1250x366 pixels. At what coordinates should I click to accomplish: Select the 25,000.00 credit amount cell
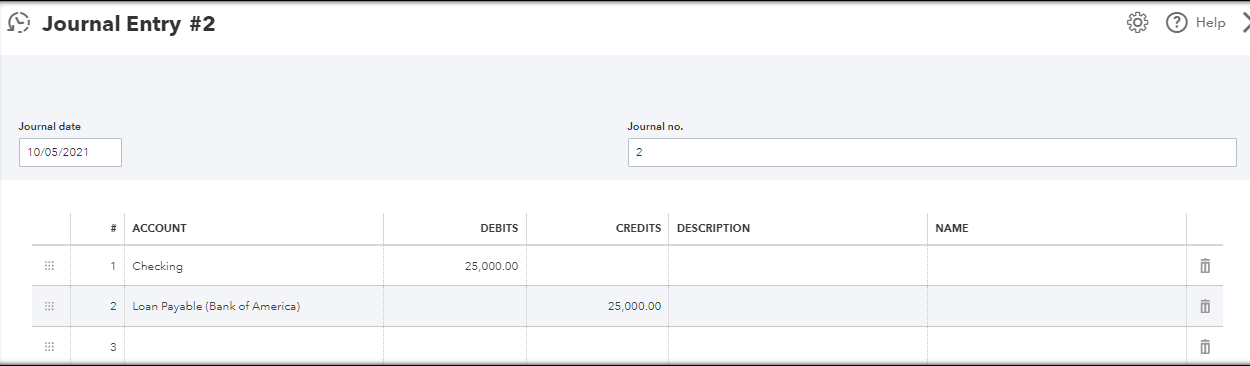pyautogui.click(x=598, y=306)
